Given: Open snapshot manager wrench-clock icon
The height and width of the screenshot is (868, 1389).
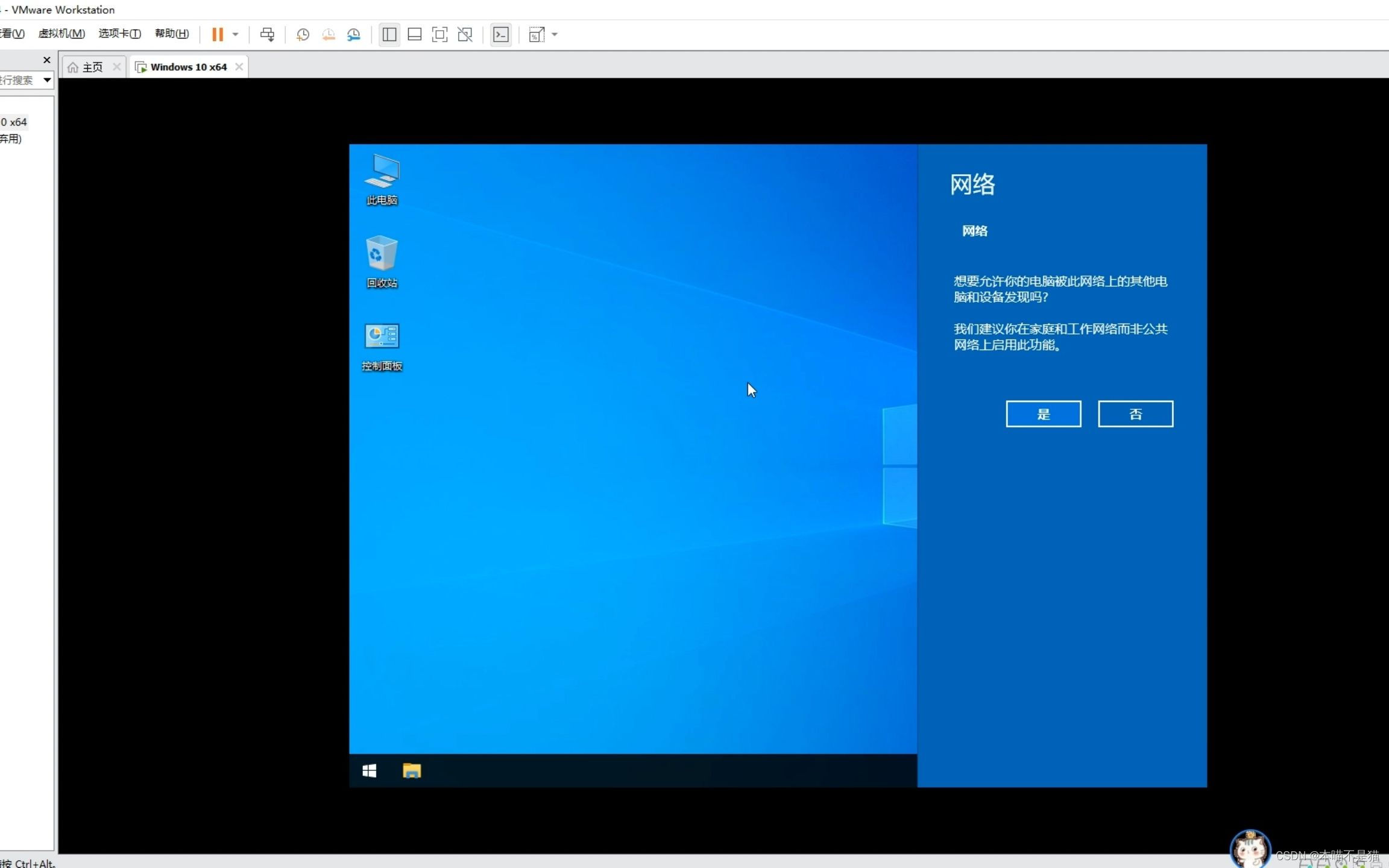Looking at the screenshot, I should pyautogui.click(x=354, y=34).
